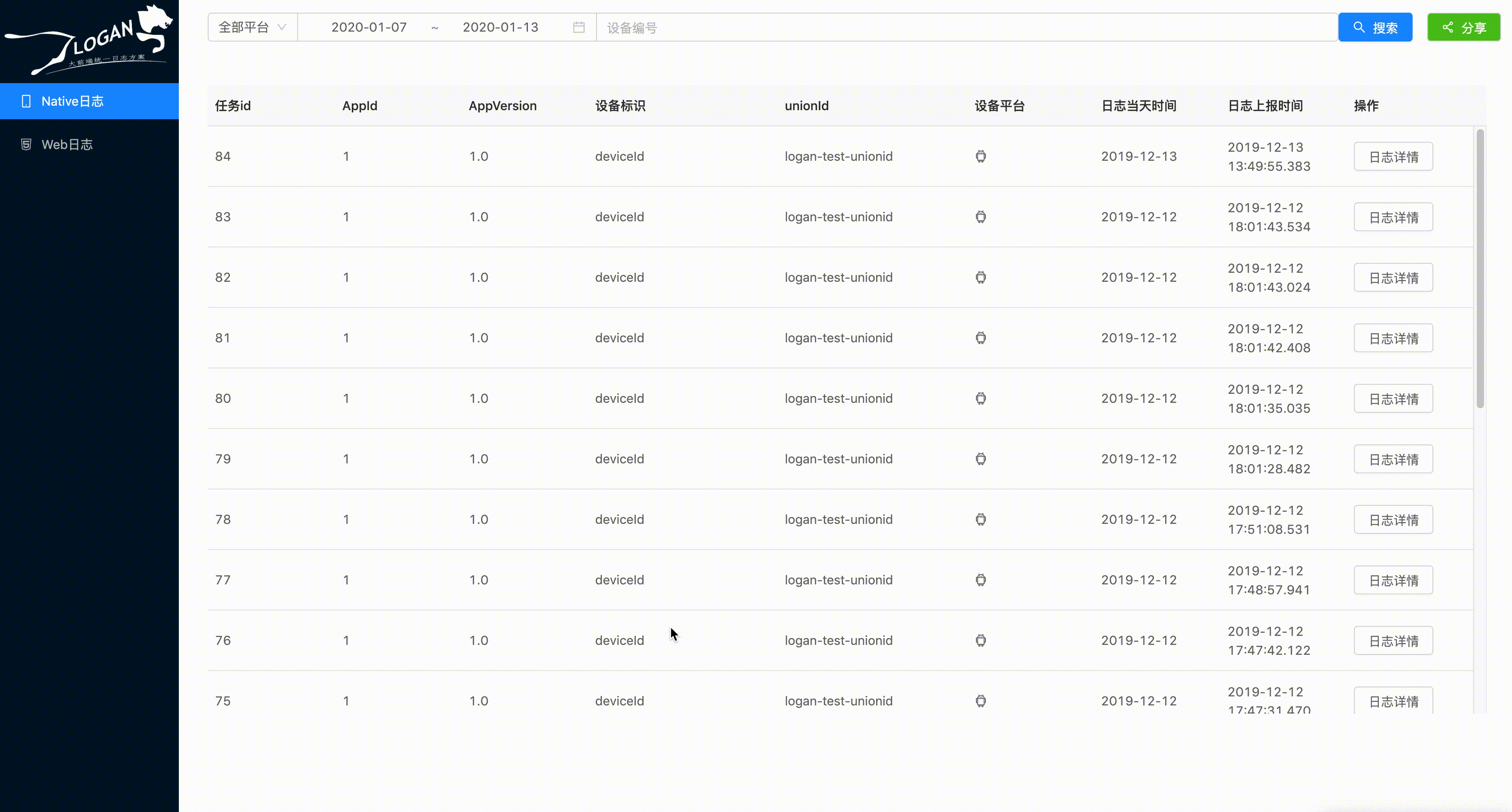The width and height of the screenshot is (1512, 812).
Task: Click the share icon on the green 分享 button
Action: pyautogui.click(x=1448, y=27)
